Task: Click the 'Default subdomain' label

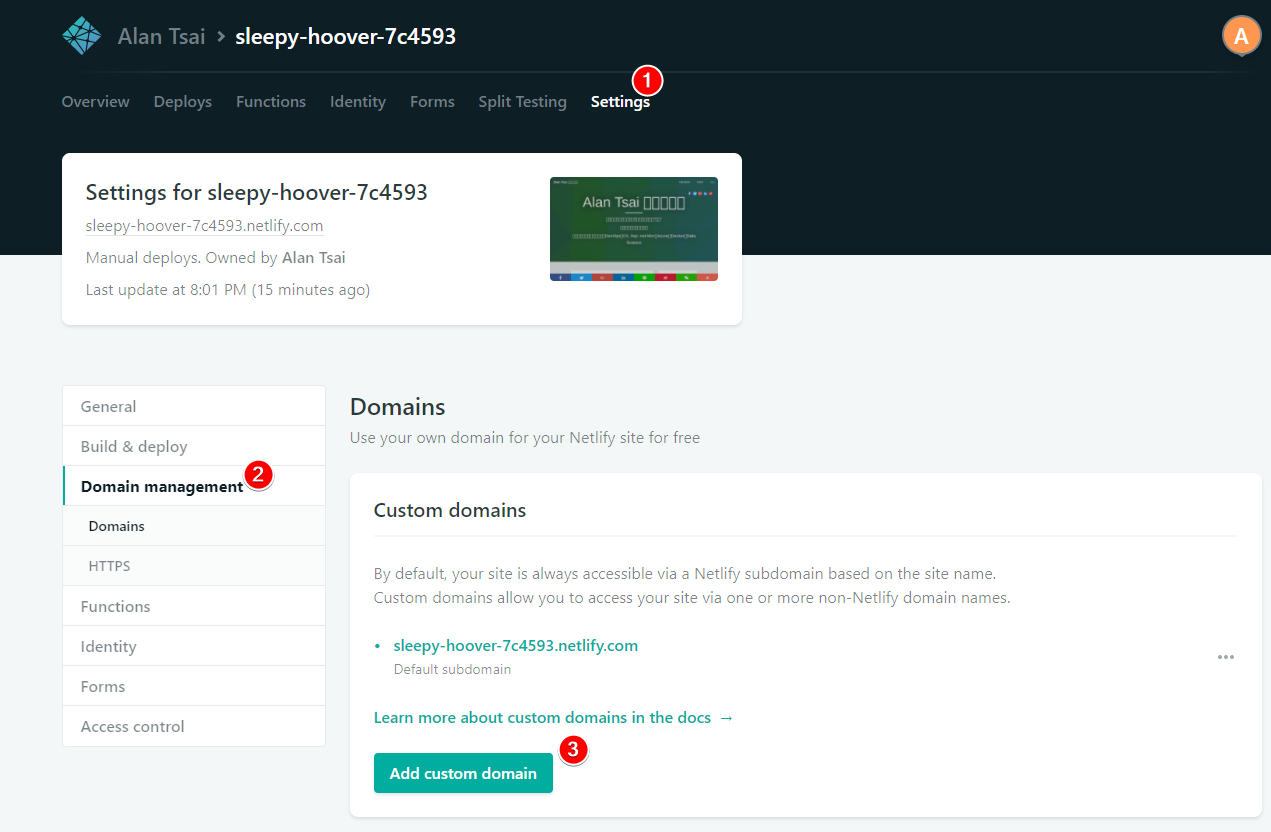Action: (452, 669)
